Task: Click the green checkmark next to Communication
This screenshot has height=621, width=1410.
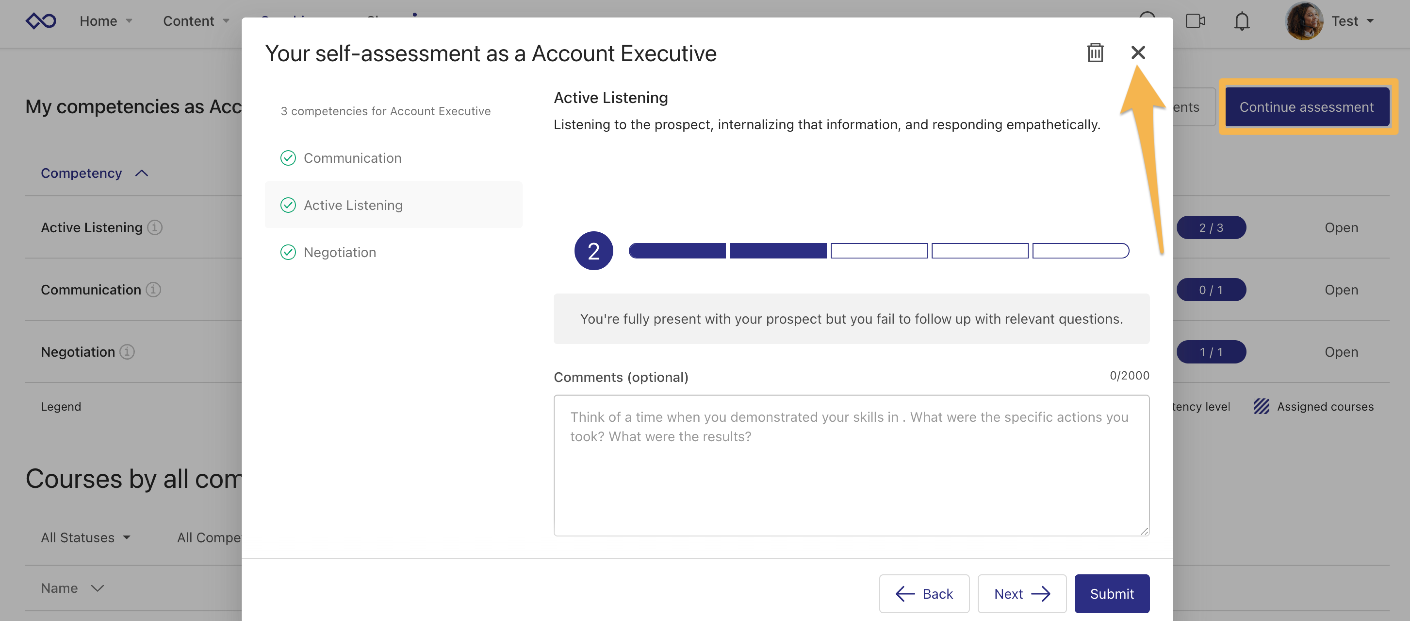Action: click(288, 157)
